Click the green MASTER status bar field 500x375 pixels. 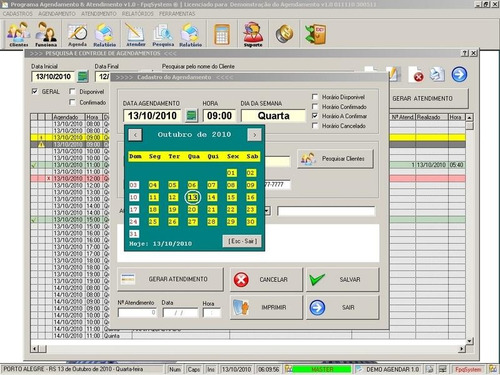coord(322,369)
